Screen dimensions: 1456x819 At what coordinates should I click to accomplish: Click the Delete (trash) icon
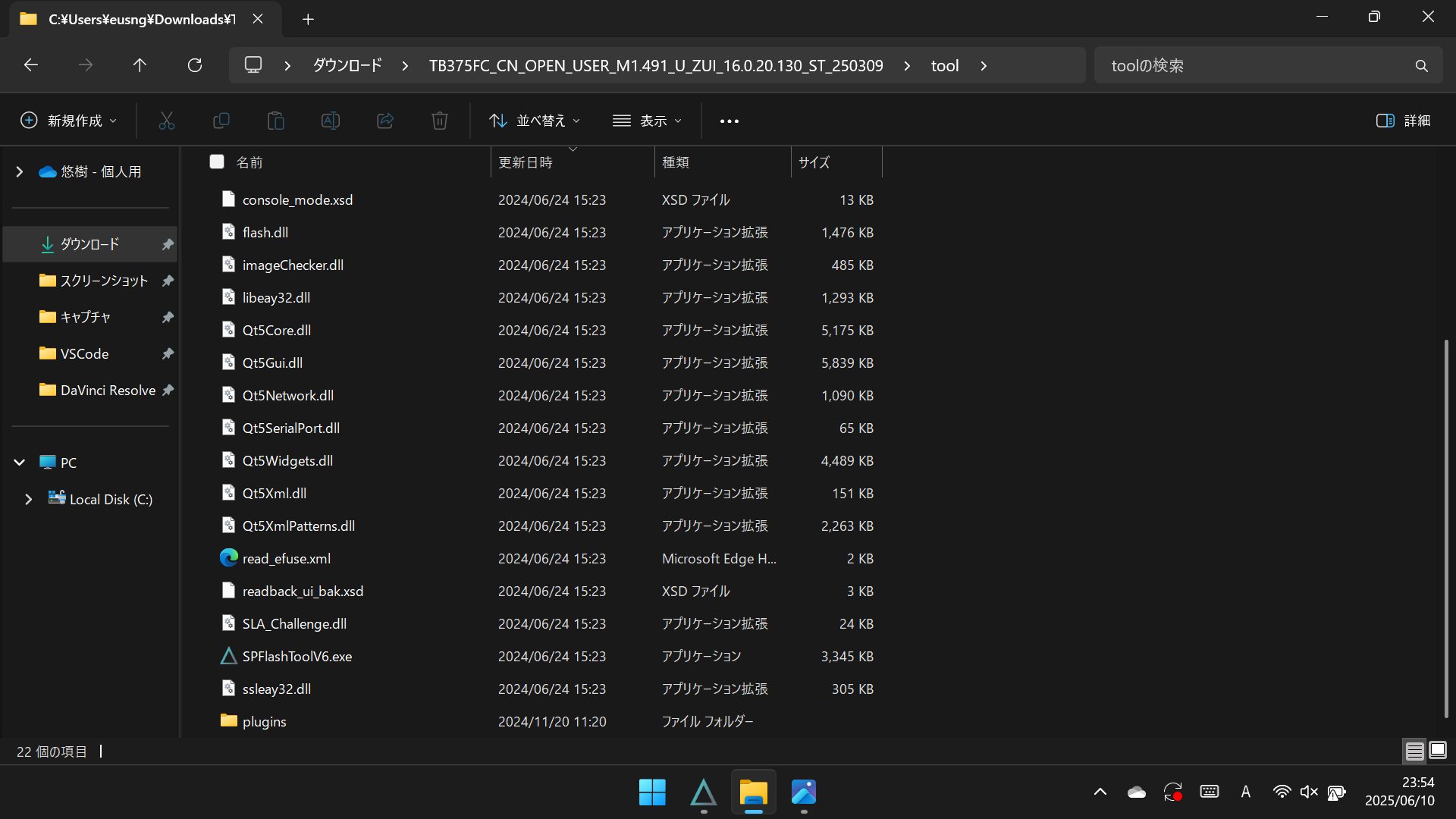[x=439, y=121]
